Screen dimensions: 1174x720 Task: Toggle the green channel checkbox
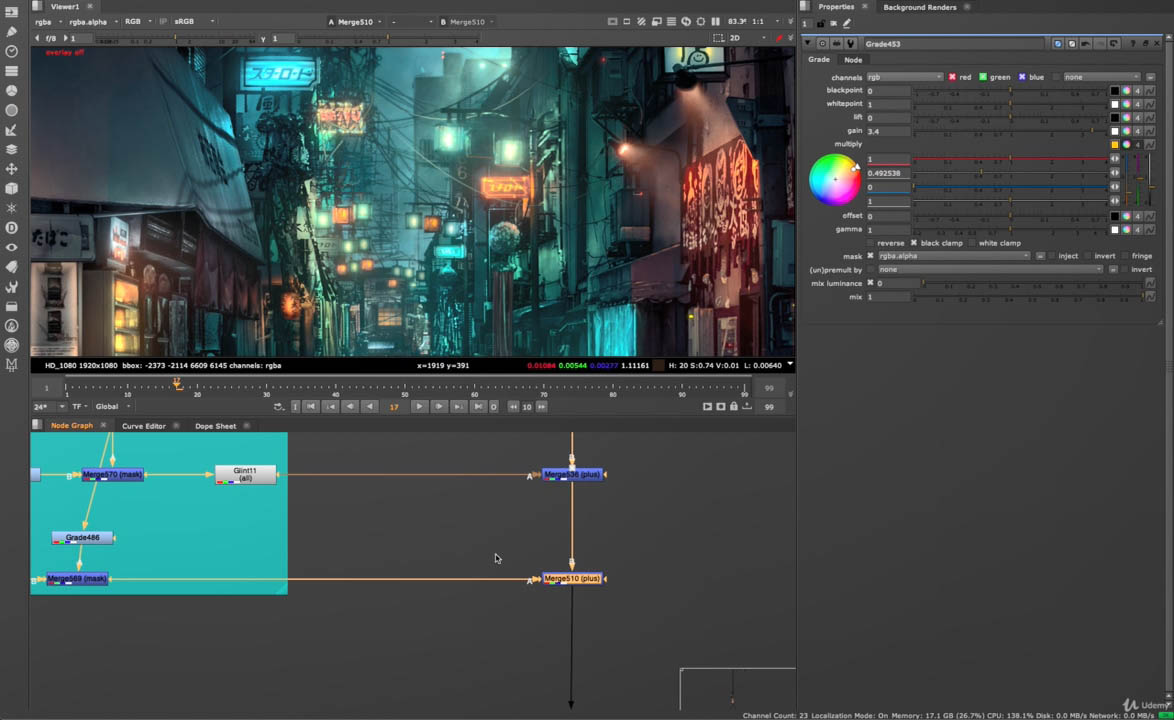click(983, 77)
